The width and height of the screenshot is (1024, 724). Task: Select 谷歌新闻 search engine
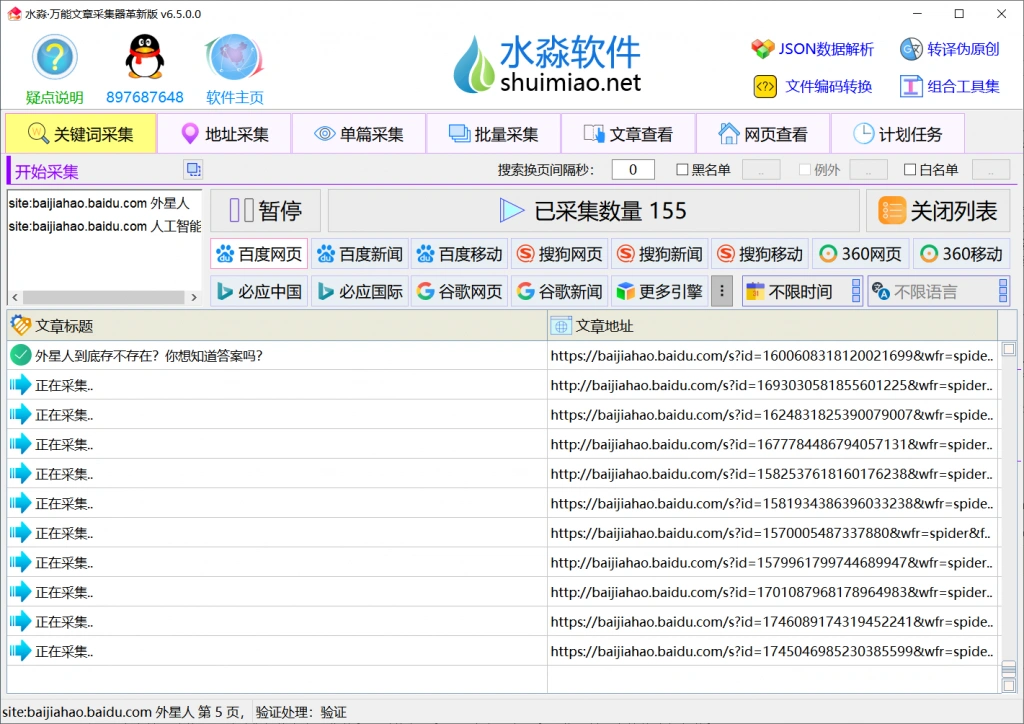(x=560, y=291)
